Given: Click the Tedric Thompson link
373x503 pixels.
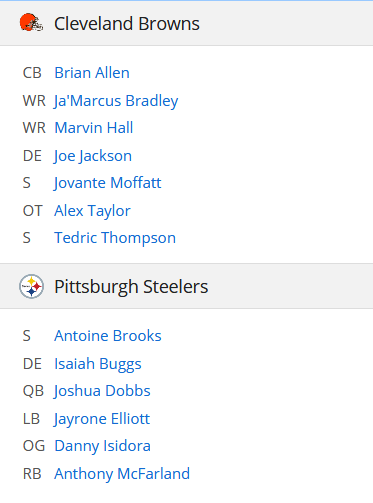Looking at the screenshot, I should [115, 238].
